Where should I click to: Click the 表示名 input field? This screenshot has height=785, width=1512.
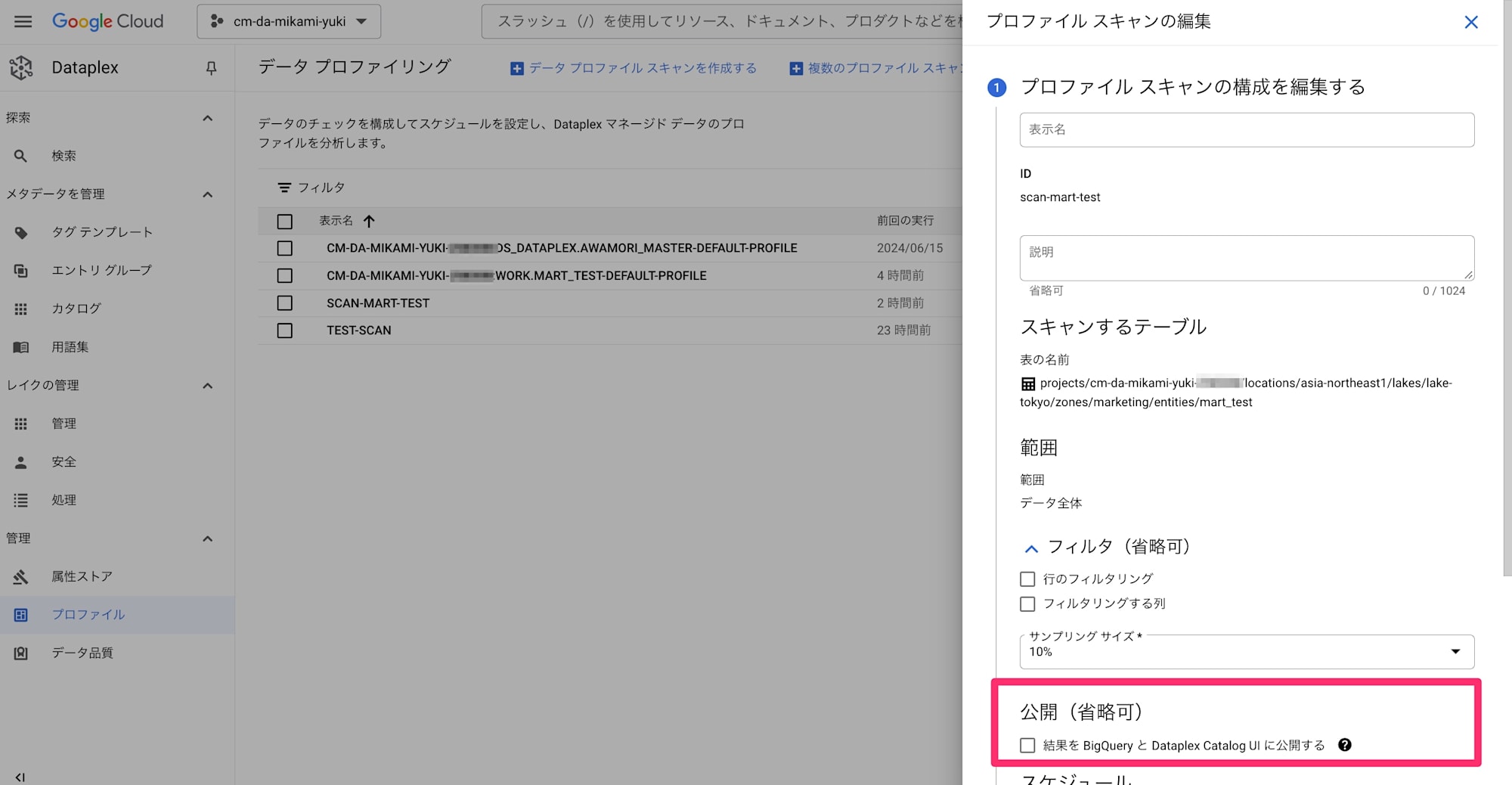tap(1247, 130)
